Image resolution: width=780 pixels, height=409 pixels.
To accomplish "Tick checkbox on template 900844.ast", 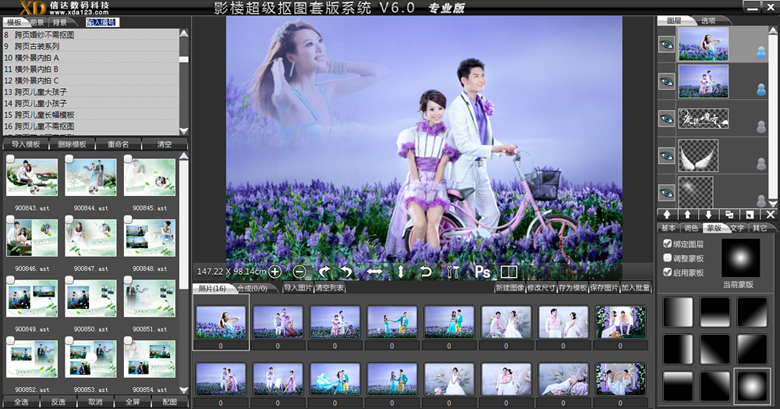I will (x=69, y=159).
